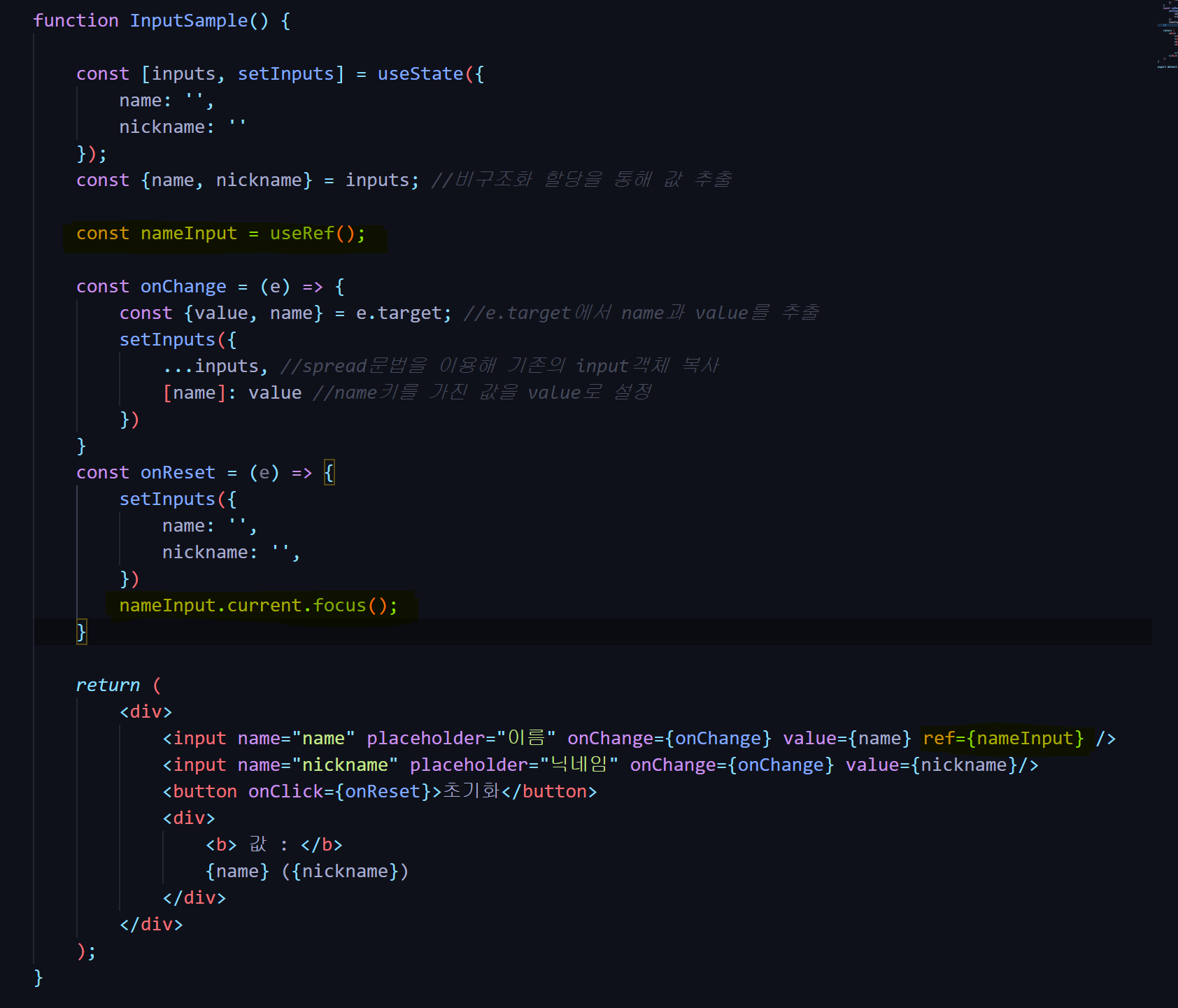Click the final closing brace of the function
The image size is (1178, 1008).
coord(38,978)
